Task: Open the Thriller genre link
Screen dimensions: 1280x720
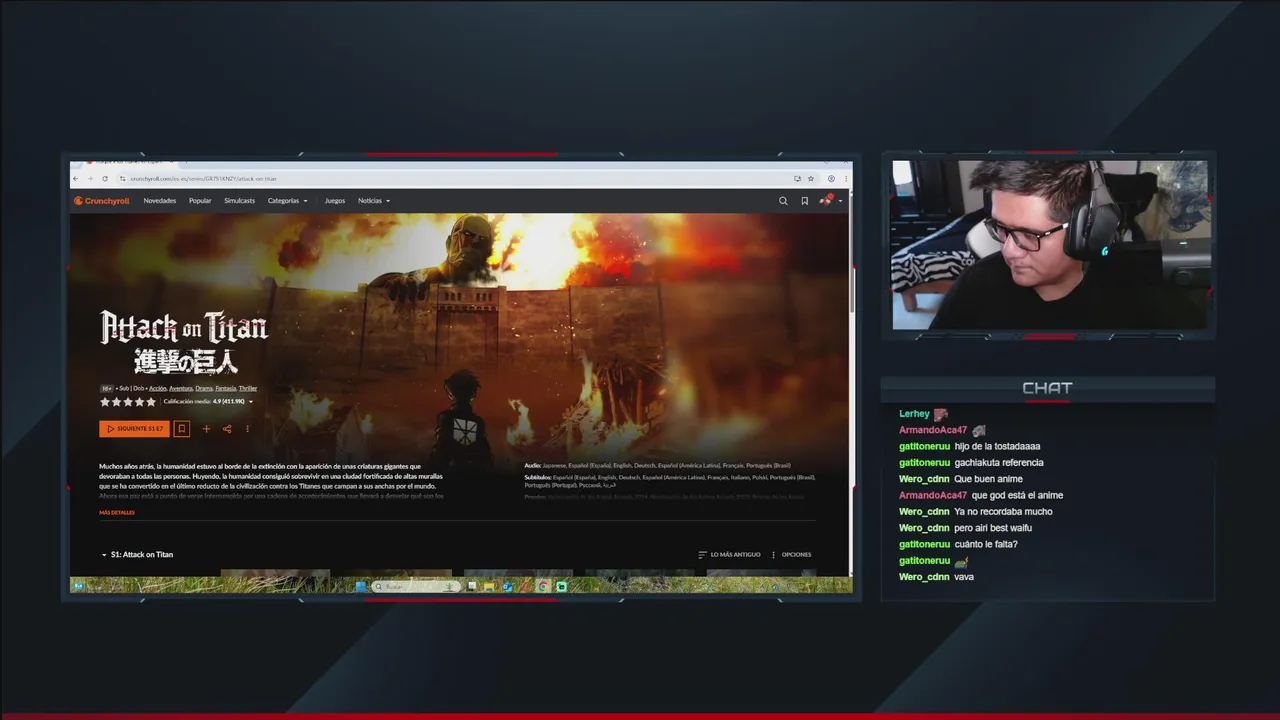Action: tap(248, 388)
